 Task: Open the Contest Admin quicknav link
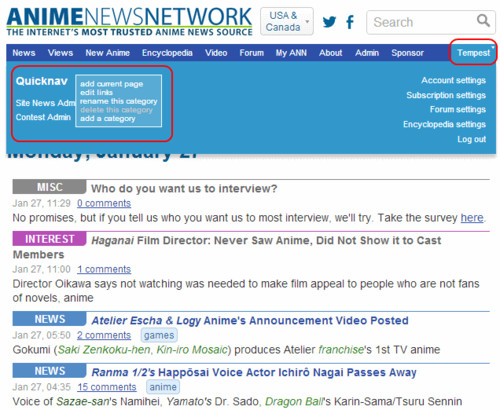43,117
